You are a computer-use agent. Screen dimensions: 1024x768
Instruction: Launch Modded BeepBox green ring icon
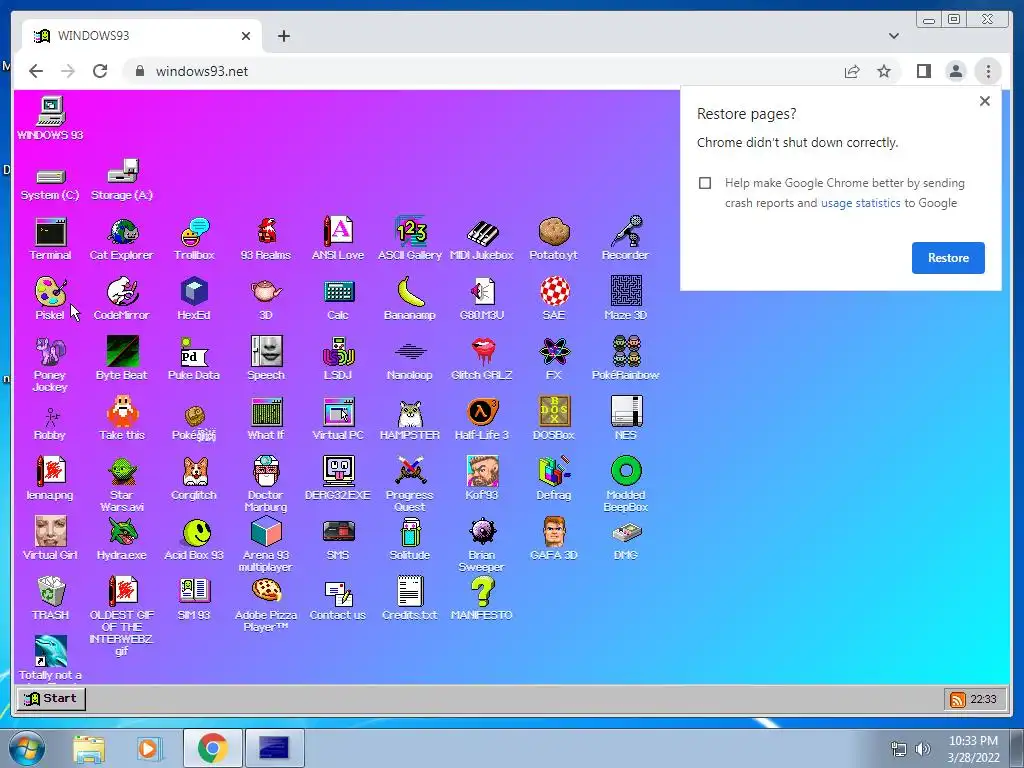pos(626,484)
